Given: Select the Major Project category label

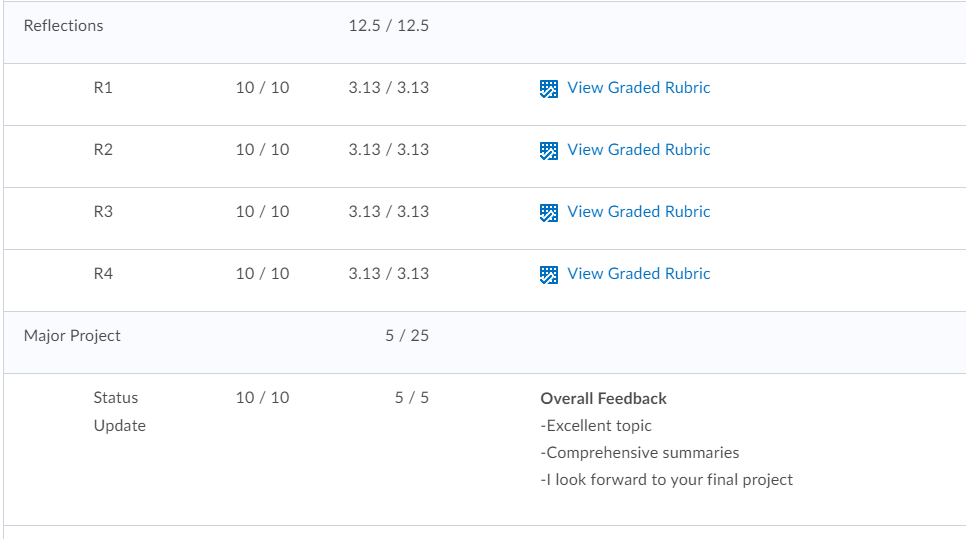Looking at the screenshot, I should [x=72, y=336].
